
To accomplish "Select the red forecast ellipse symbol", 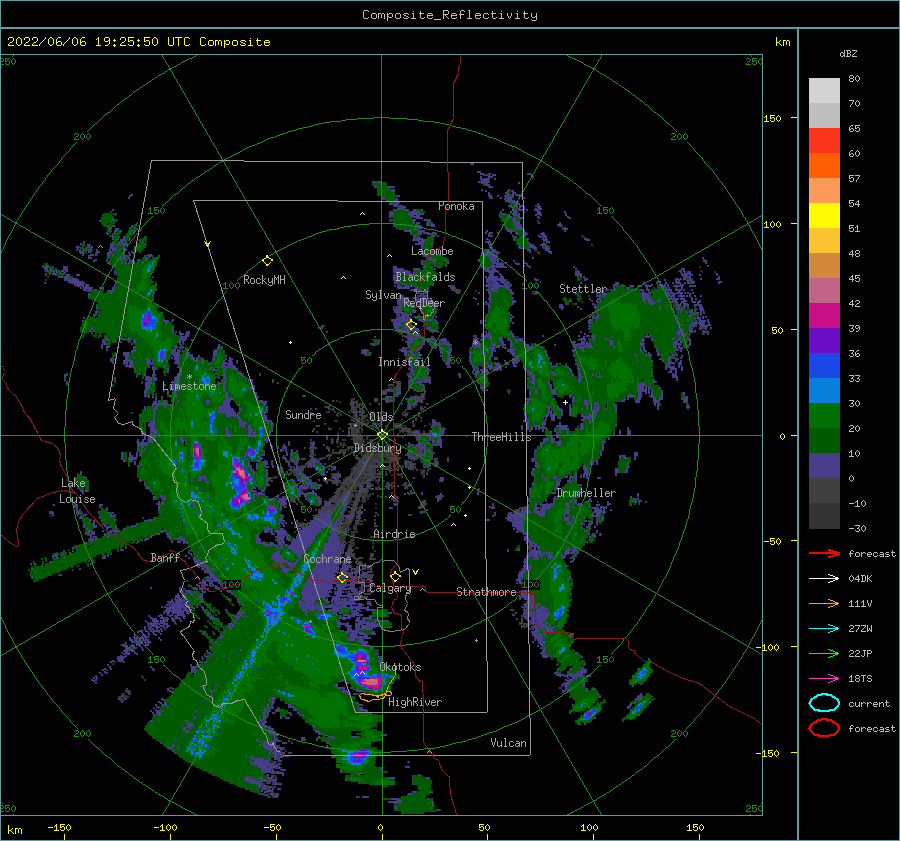I will tap(824, 728).
